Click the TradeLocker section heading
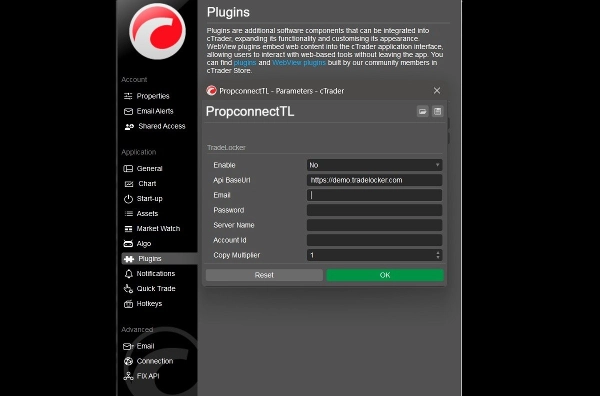This screenshot has width=600, height=396. point(226,148)
